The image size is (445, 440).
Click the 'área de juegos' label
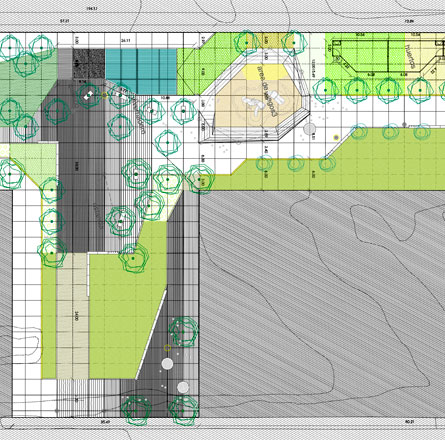[x=267, y=91]
